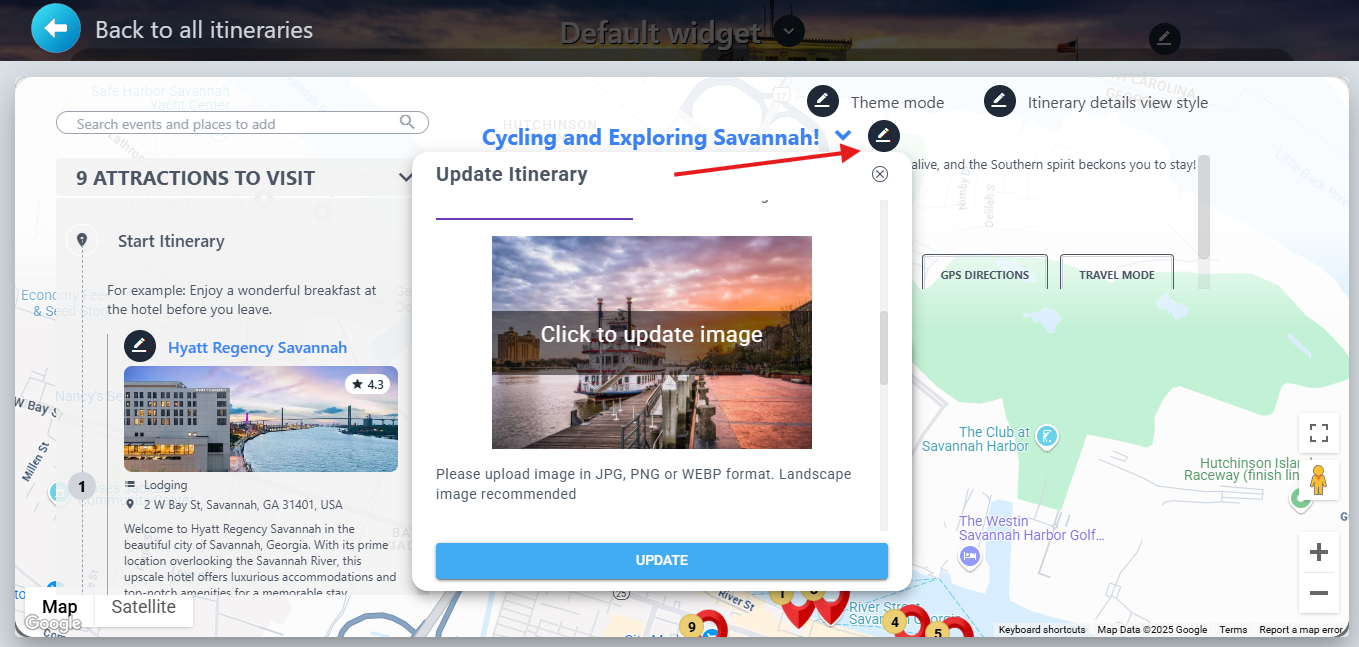
Task: Zoom out on the map
Action: pos(1319,593)
